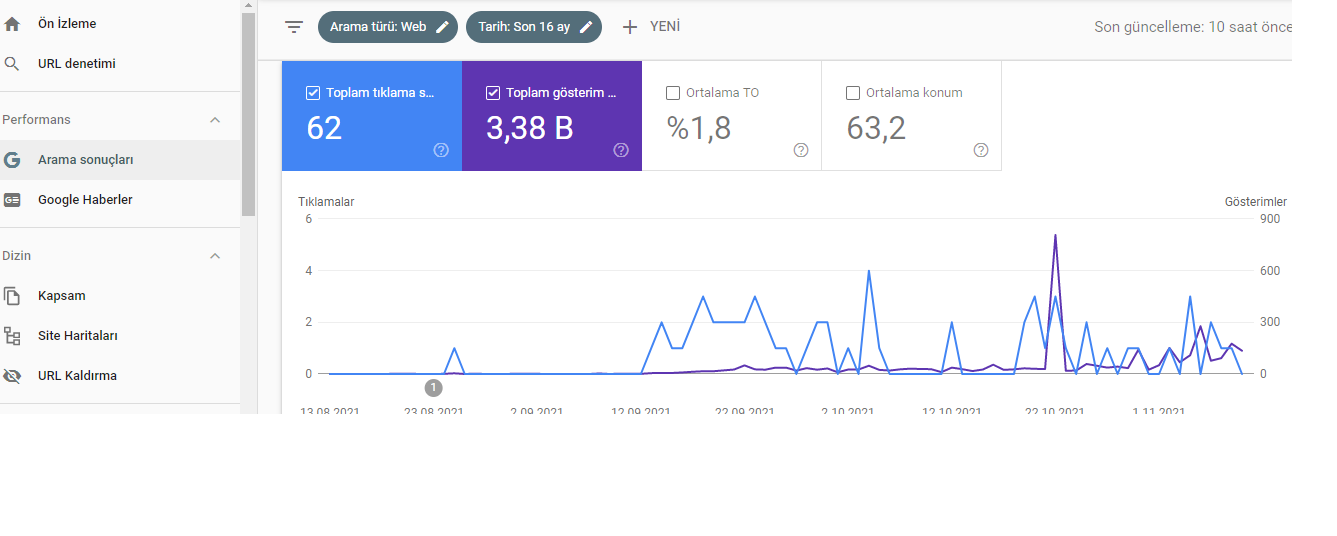Open the filter list icon

(294, 27)
